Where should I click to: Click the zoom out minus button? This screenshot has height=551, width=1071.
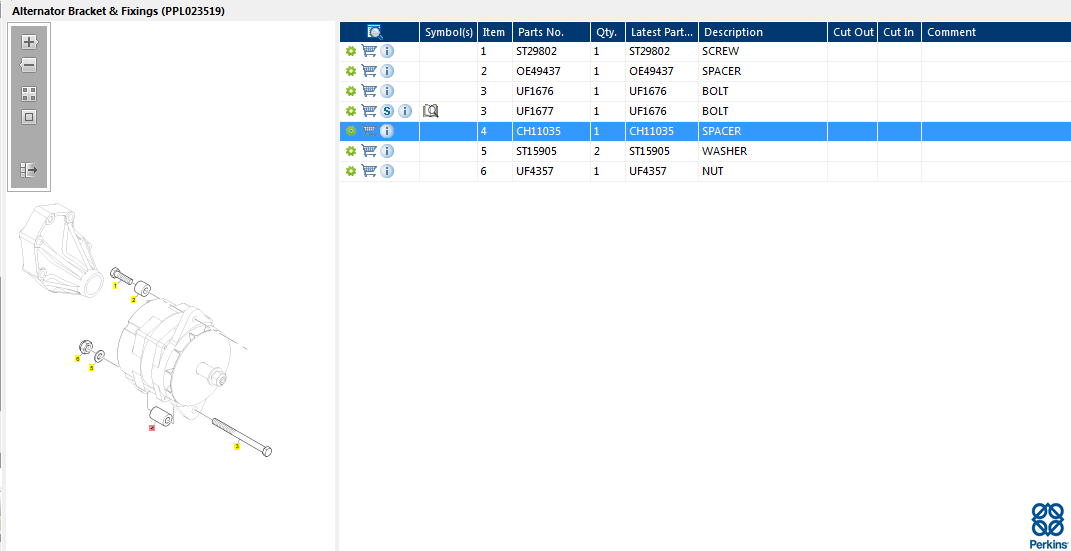(29, 65)
